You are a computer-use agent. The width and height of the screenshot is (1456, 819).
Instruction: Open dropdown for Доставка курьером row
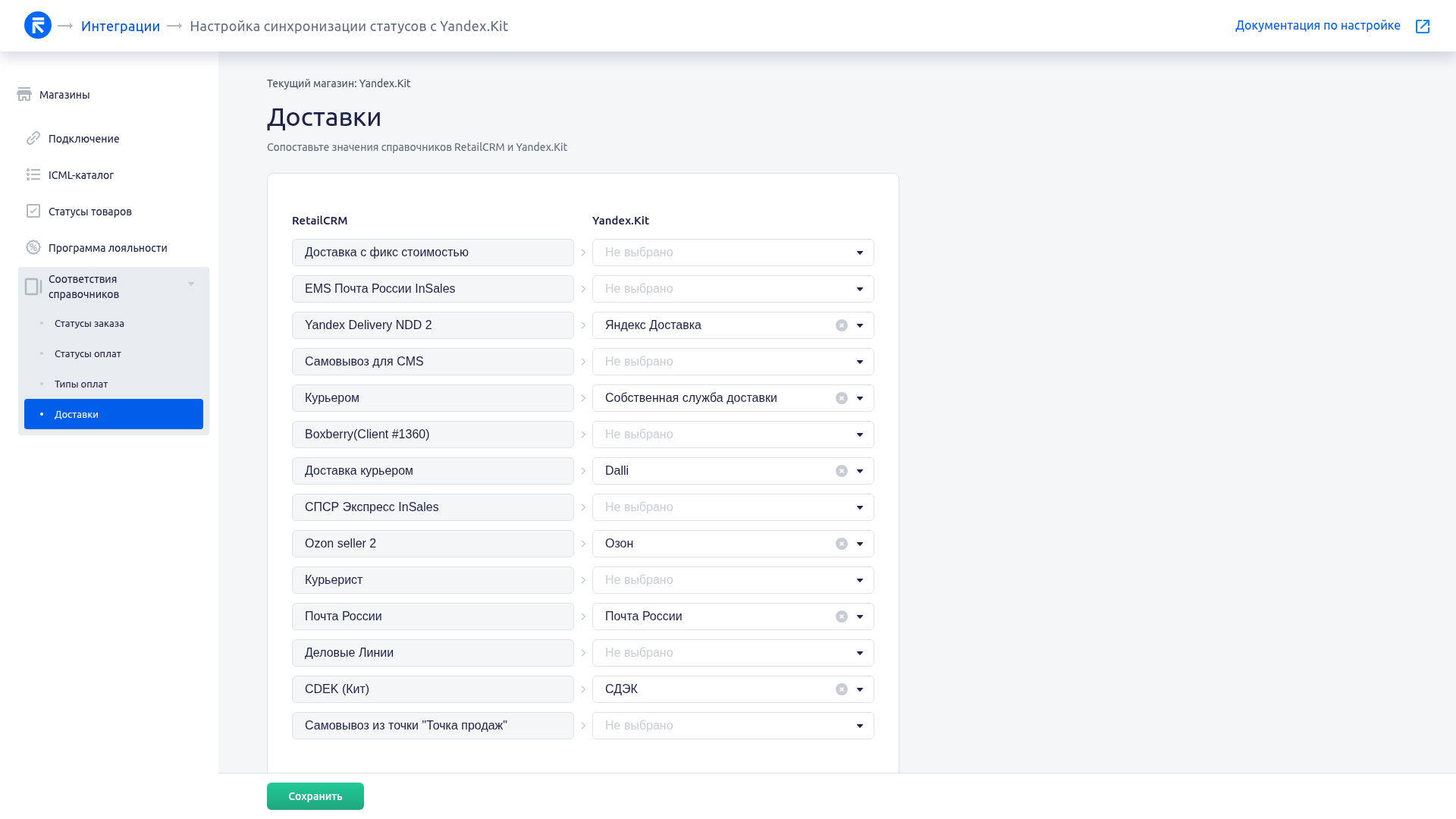pos(860,471)
